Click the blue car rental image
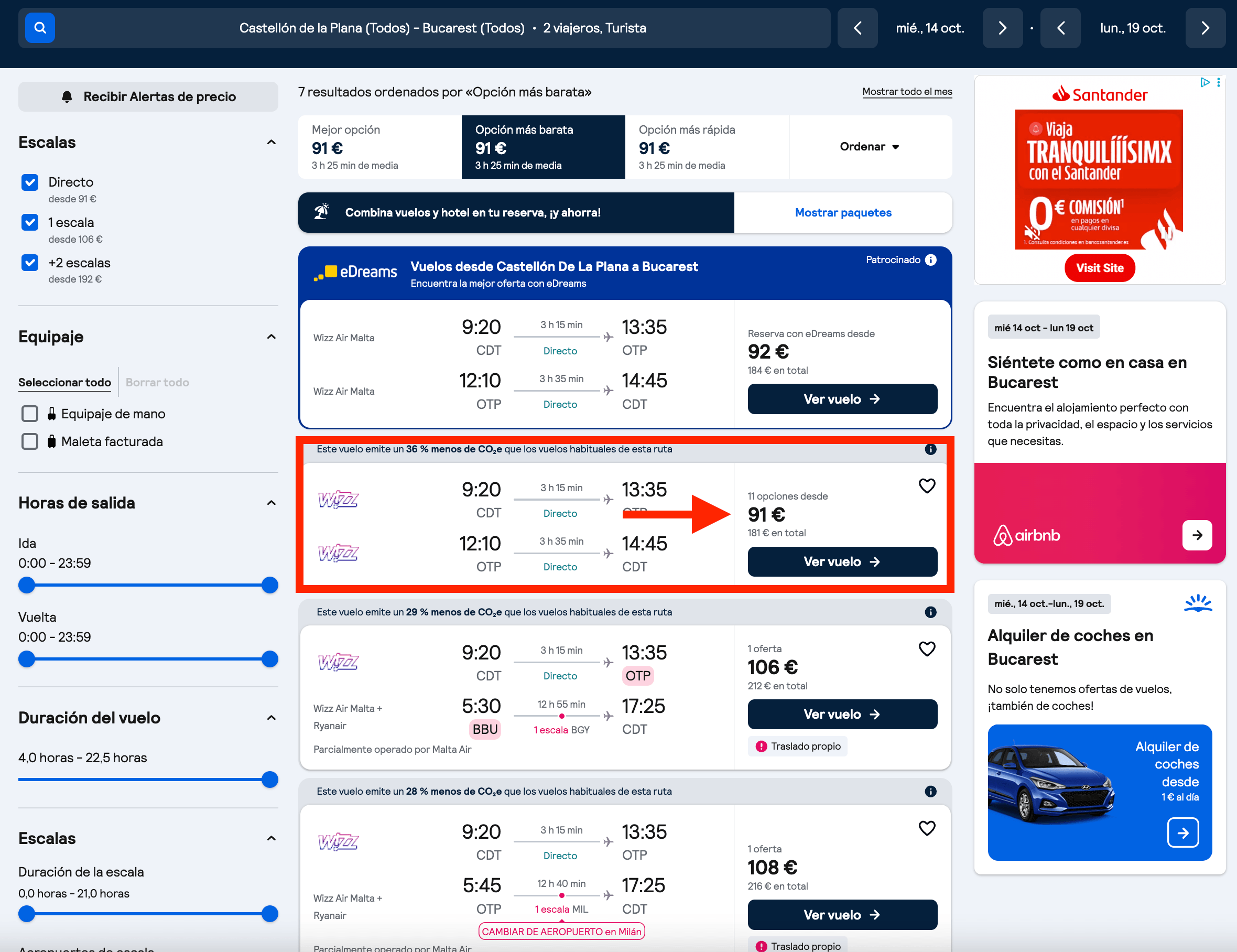 click(1099, 792)
